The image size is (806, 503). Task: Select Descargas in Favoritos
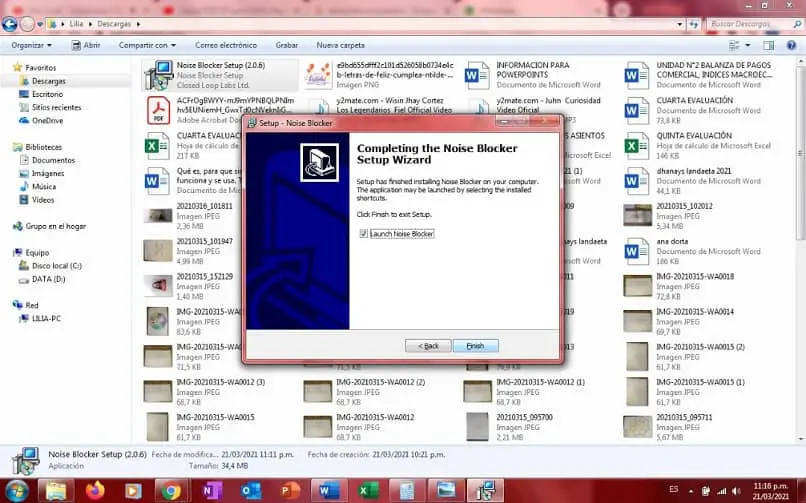click(x=49, y=81)
